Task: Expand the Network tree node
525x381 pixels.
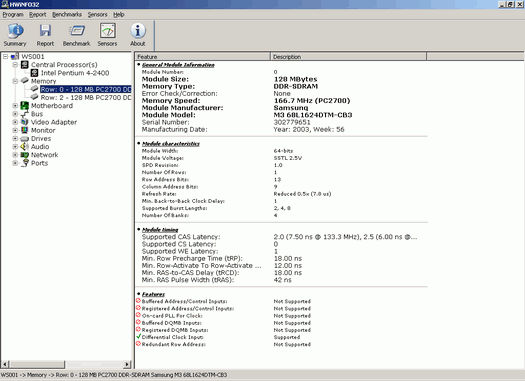Action: pos(15,155)
